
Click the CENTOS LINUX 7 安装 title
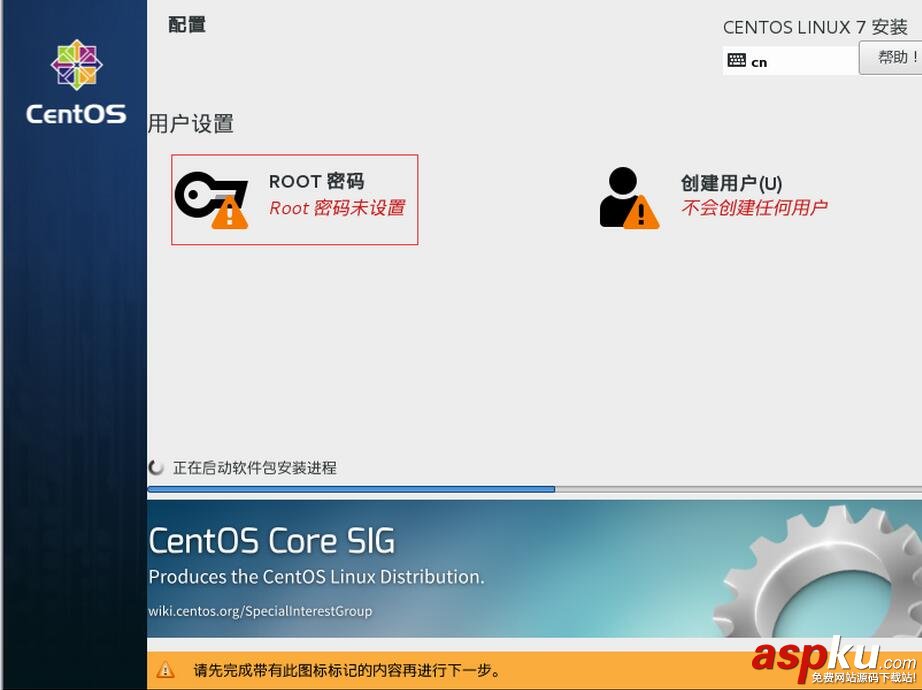click(x=815, y=27)
